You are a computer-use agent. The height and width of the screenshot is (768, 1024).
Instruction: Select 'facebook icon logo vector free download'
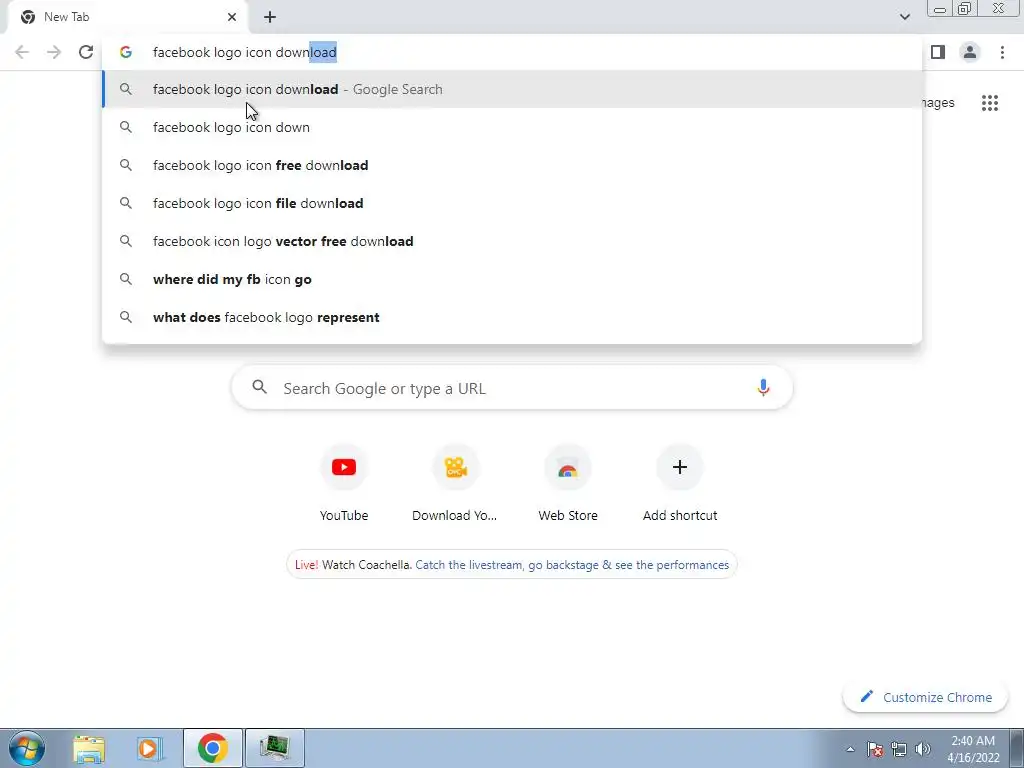512,241
